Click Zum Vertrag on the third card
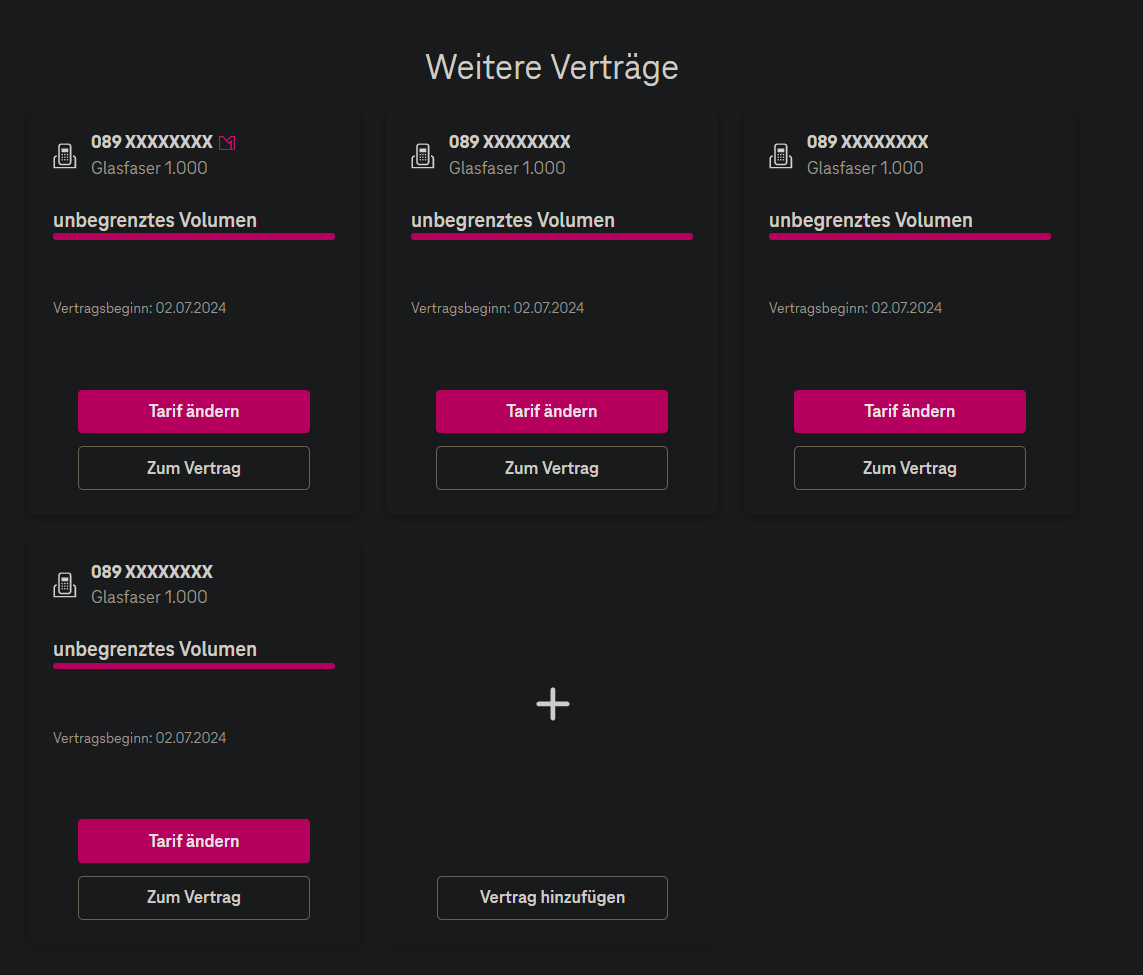Image resolution: width=1143 pixels, height=975 pixels. tap(909, 467)
